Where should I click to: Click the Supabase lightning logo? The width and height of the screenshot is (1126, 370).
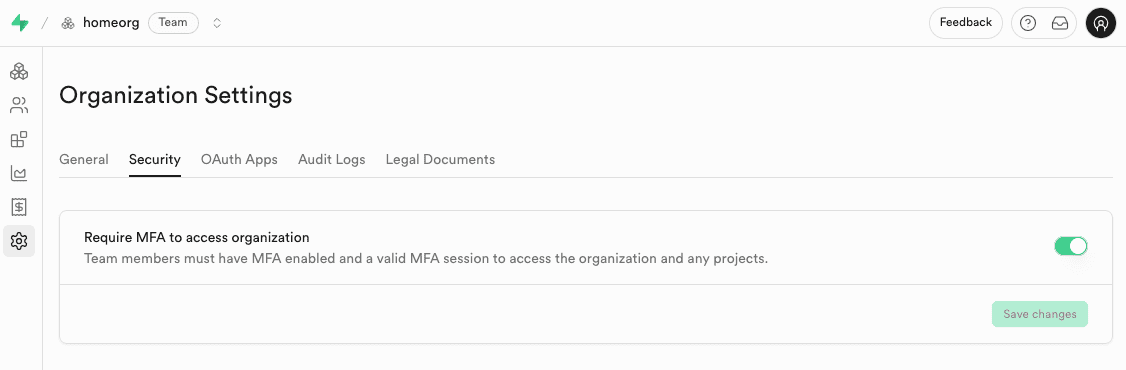click(20, 23)
